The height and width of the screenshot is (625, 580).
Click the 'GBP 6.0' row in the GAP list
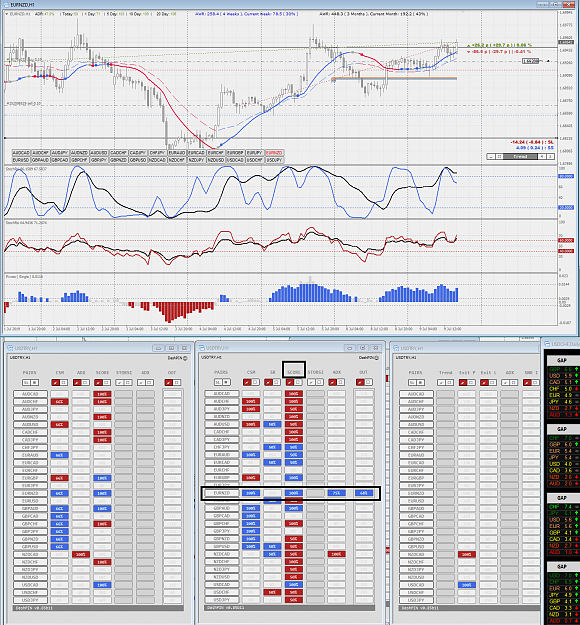point(562,444)
